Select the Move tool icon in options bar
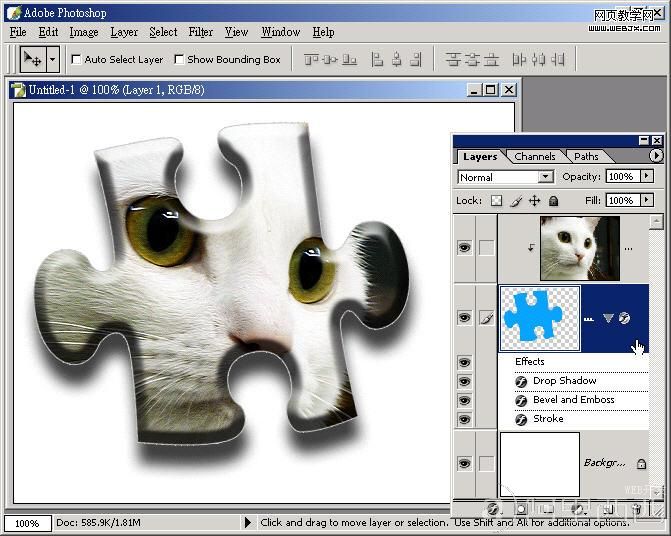This screenshot has width=671, height=536. click(x=33, y=59)
